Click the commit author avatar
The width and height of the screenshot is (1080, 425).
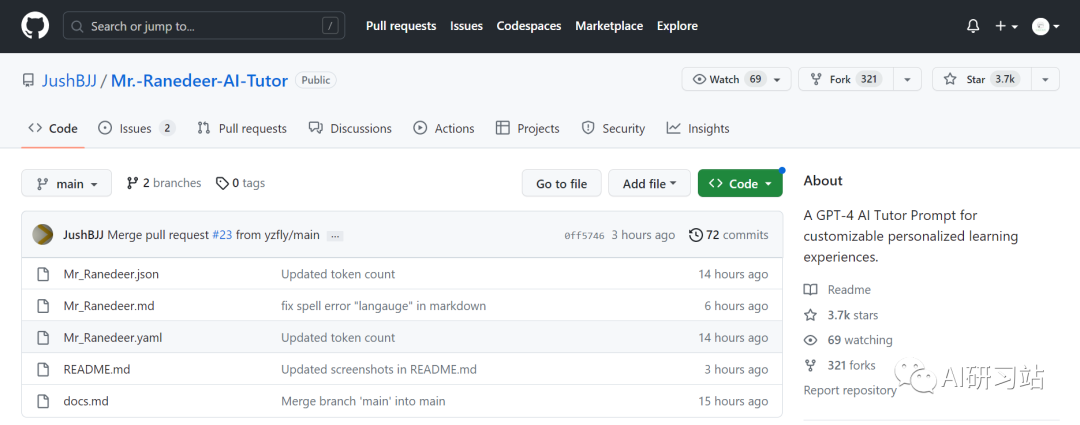[x=43, y=235]
